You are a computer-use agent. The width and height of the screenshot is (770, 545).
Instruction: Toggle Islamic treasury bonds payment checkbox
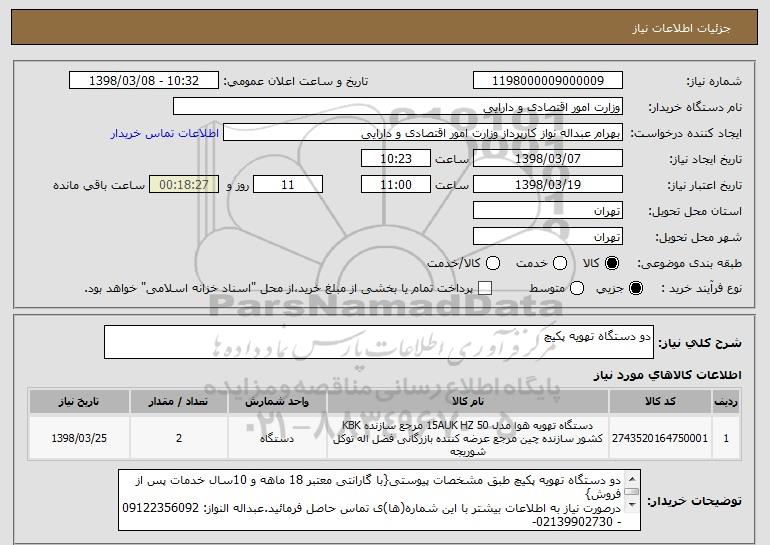pyautogui.click(x=485, y=288)
